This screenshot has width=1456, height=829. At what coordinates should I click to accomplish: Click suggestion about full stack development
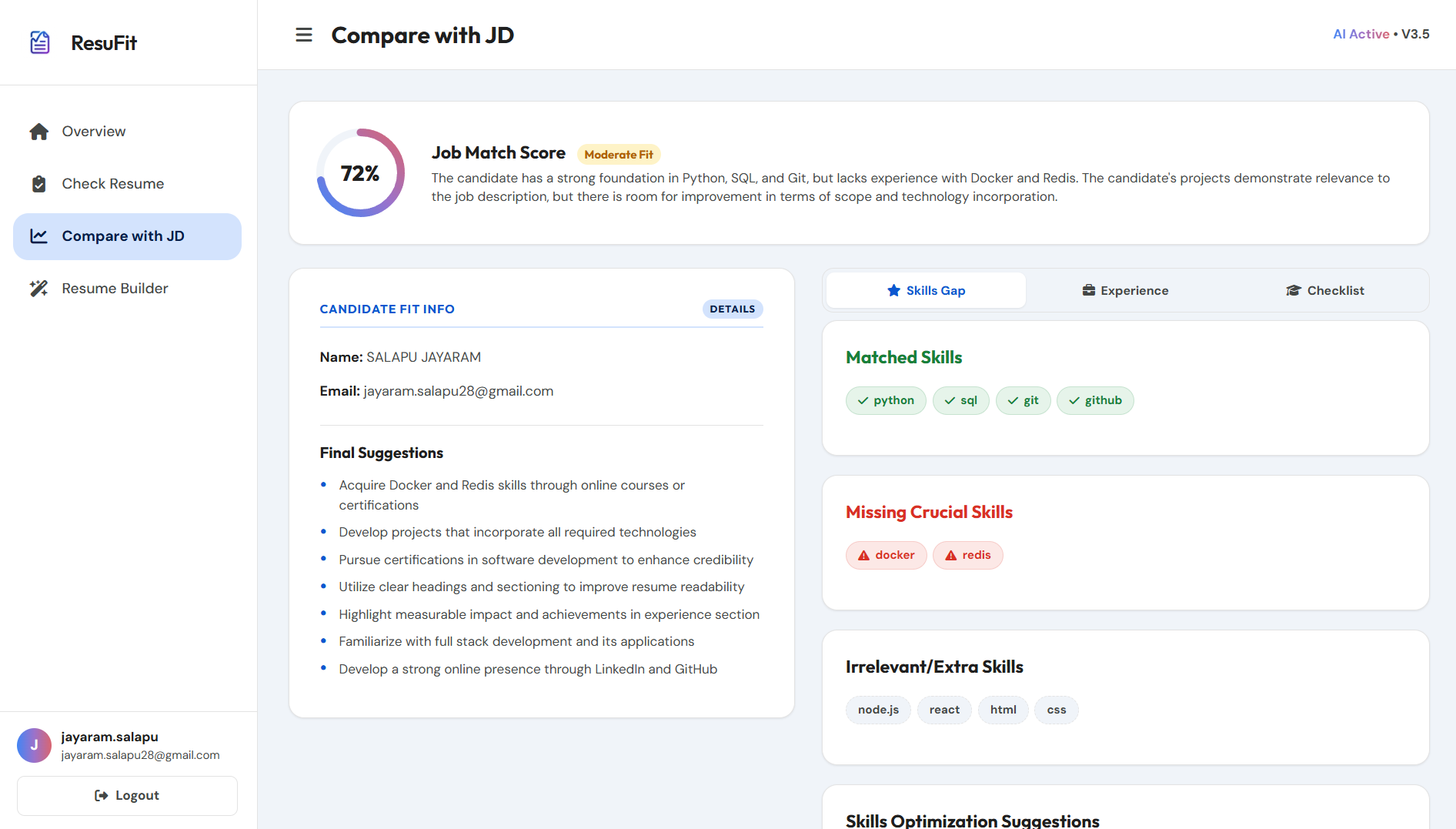516,641
